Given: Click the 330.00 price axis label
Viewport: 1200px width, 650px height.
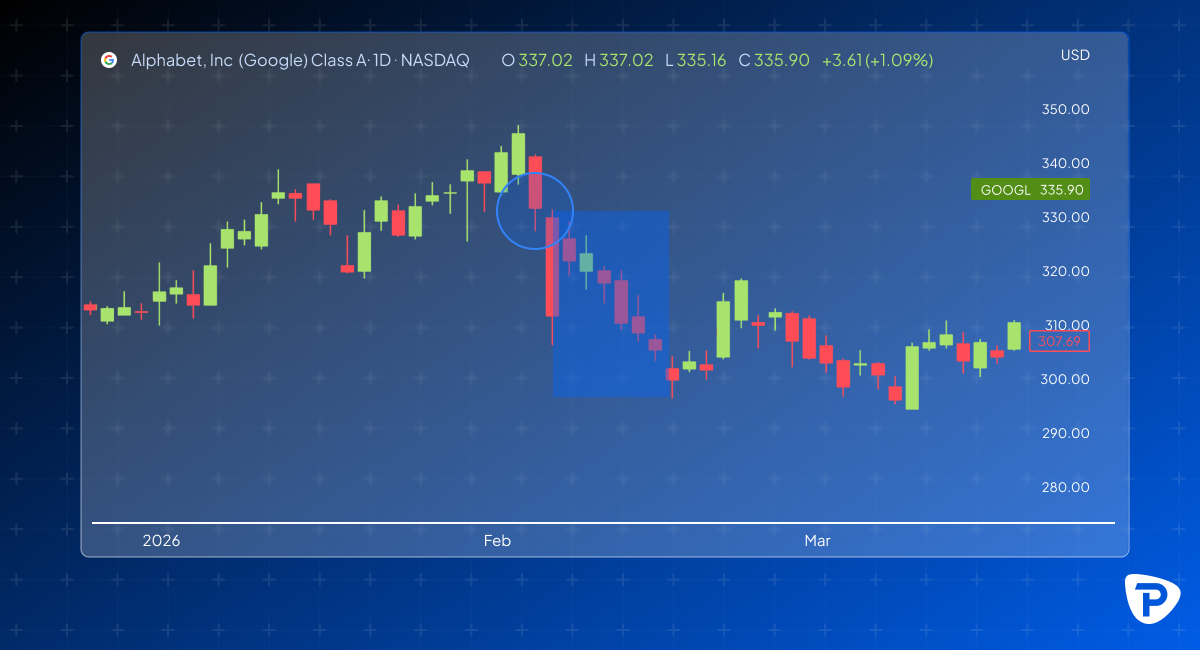Looking at the screenshot, I should 1065,217.
